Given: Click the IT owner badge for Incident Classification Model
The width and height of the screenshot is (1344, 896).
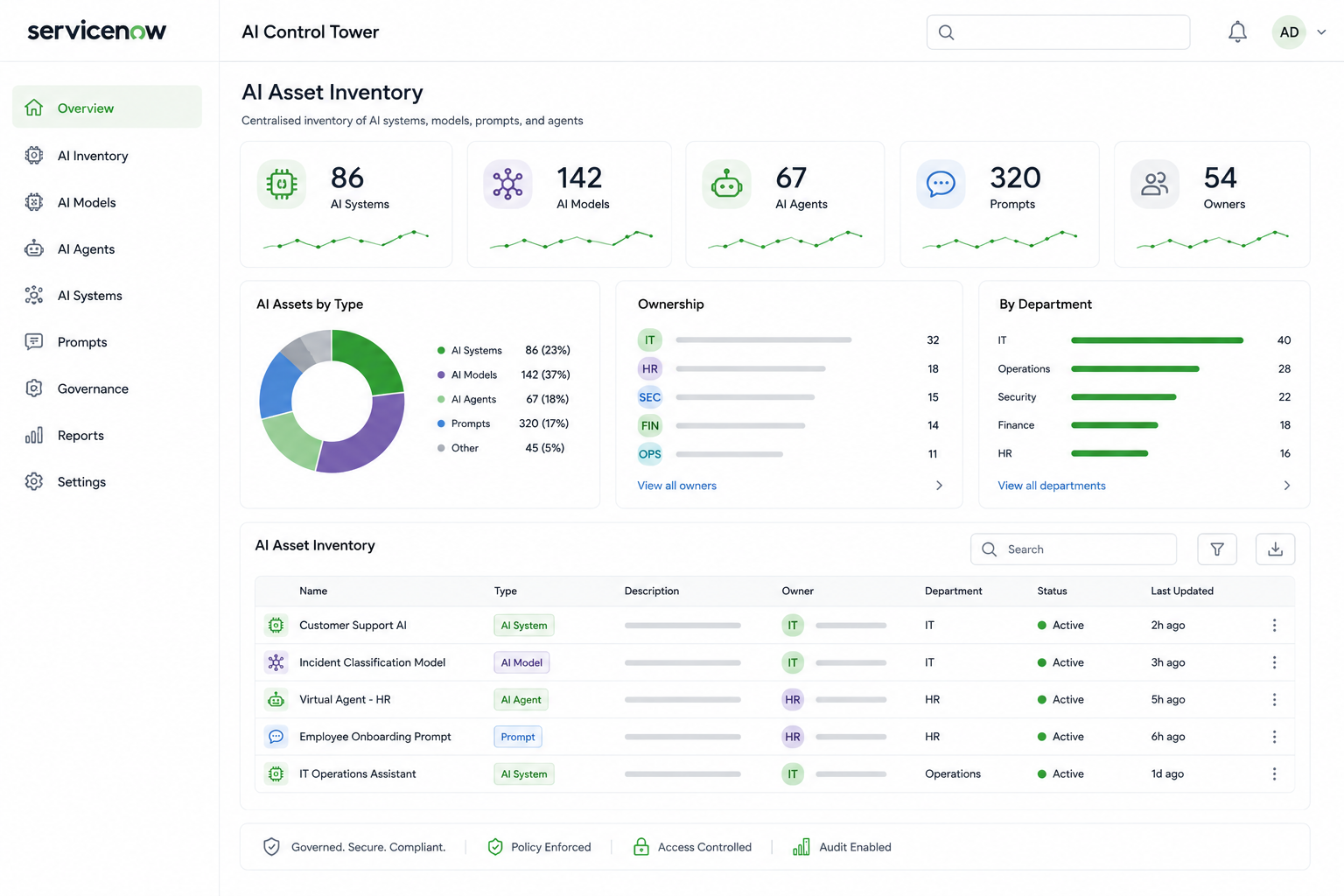Looking at the screenshot, I should pos(793,662).
